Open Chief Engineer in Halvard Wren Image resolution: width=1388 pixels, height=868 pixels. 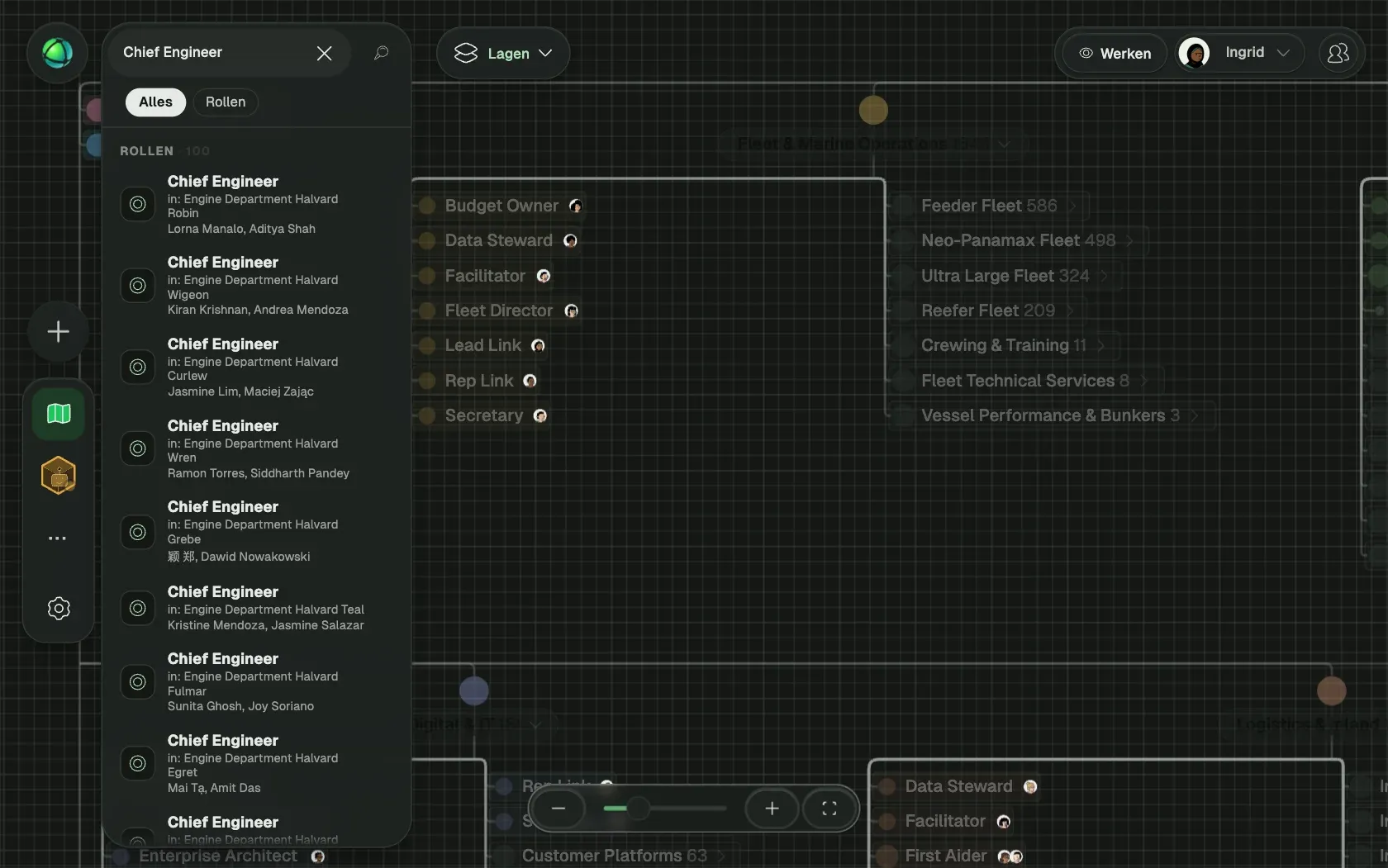(x=256, y=448)
